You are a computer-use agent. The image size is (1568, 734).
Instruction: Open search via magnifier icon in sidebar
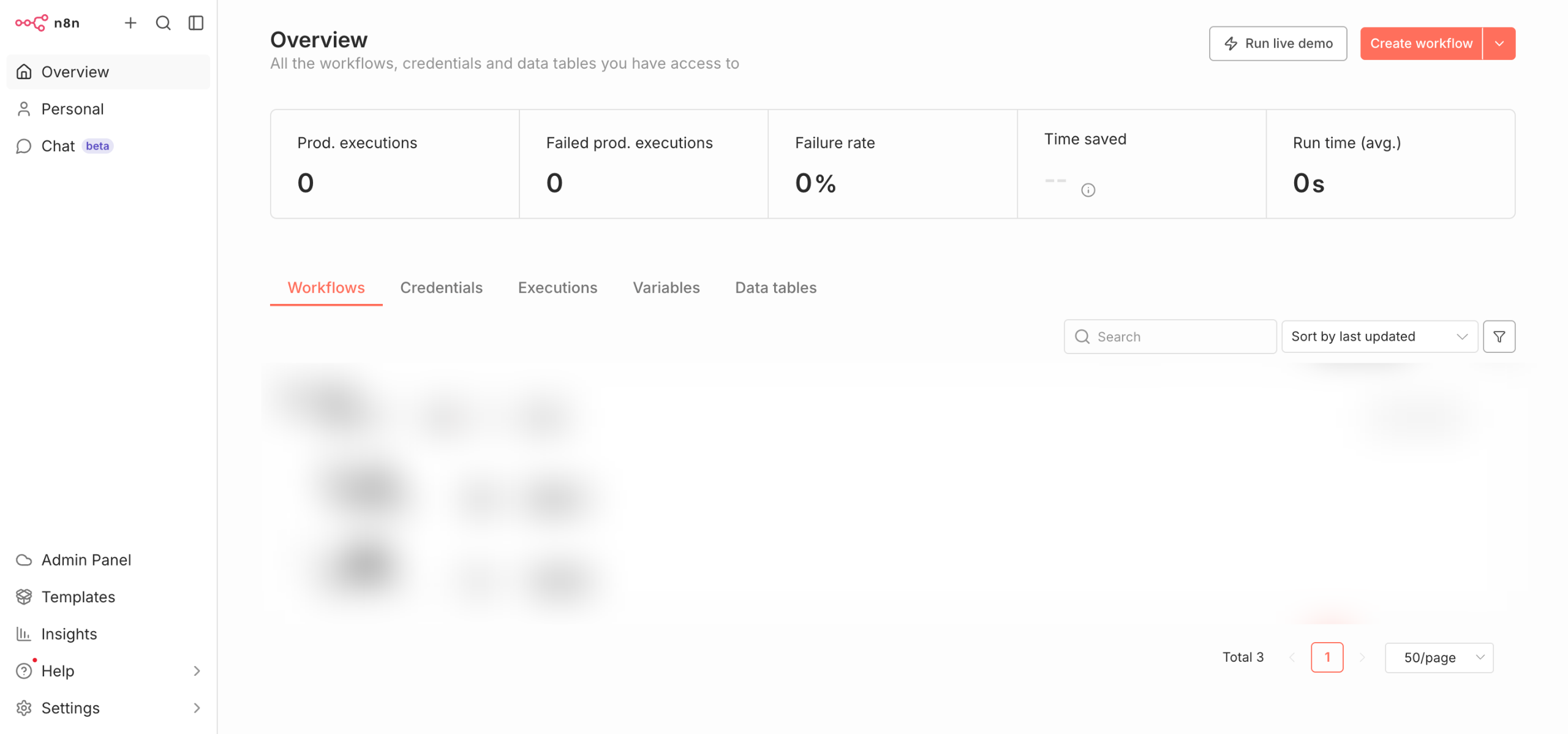tap(163, 23)
